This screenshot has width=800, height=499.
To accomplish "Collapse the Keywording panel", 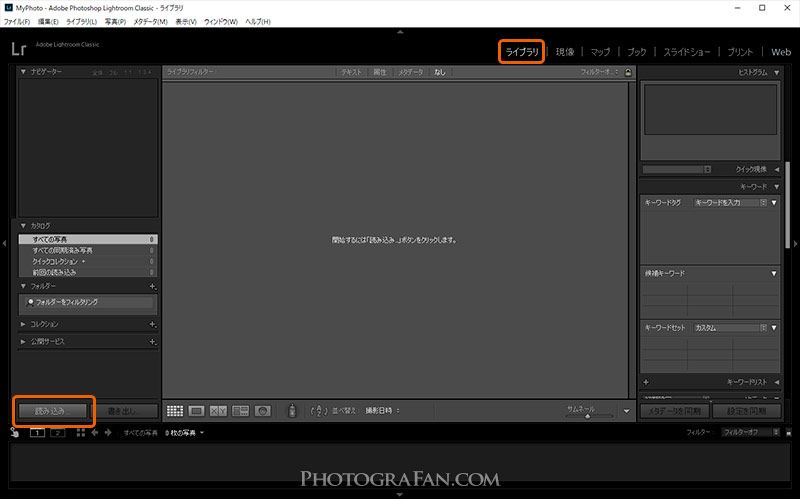I will point(777,187).
